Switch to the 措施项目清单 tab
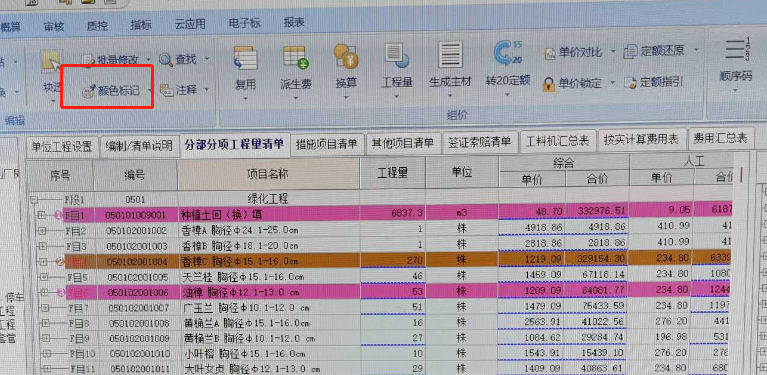This screenshot has height=375, width=767. pyautogui.click(x=327, y=144)
